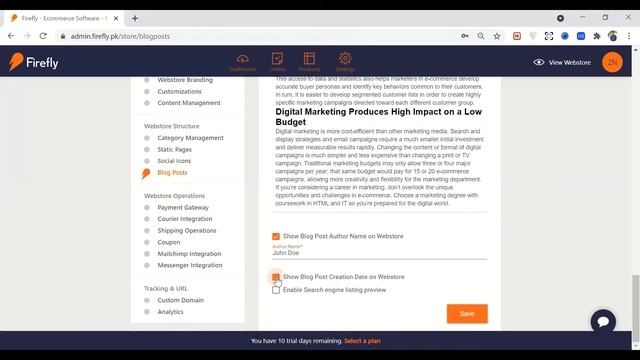
Task: Open Social Icons in sidebar
Action: pos(174,161)
